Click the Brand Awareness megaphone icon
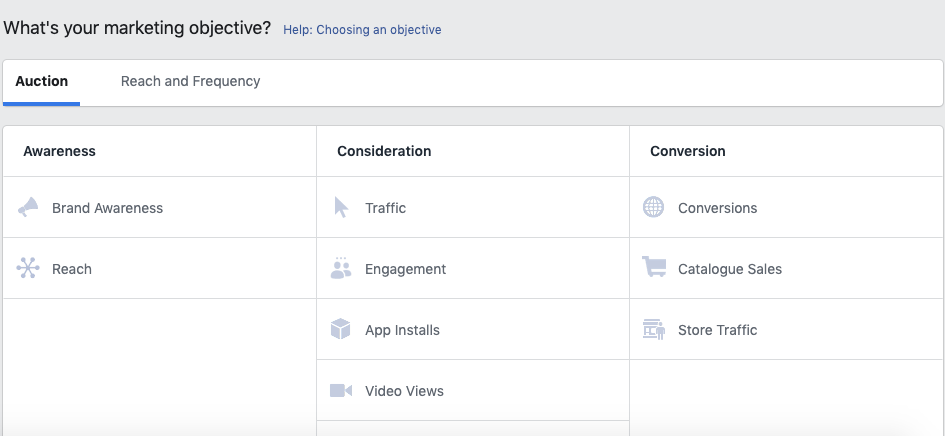945x436 pixels. coord(28,207)
